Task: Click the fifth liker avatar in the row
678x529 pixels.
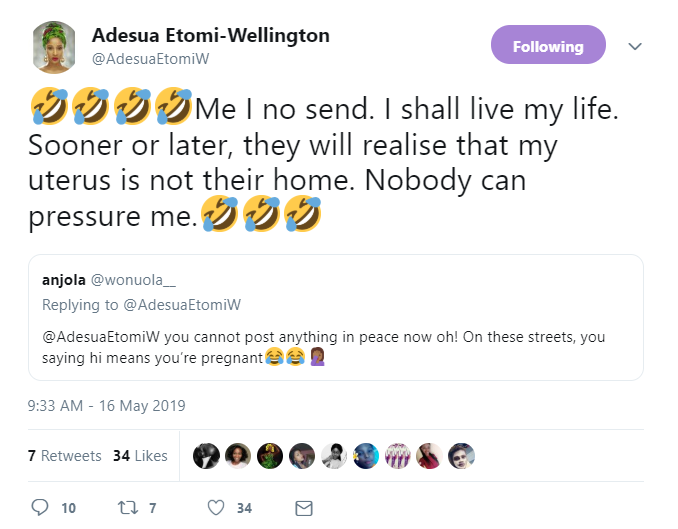Action: pos(334,456)
